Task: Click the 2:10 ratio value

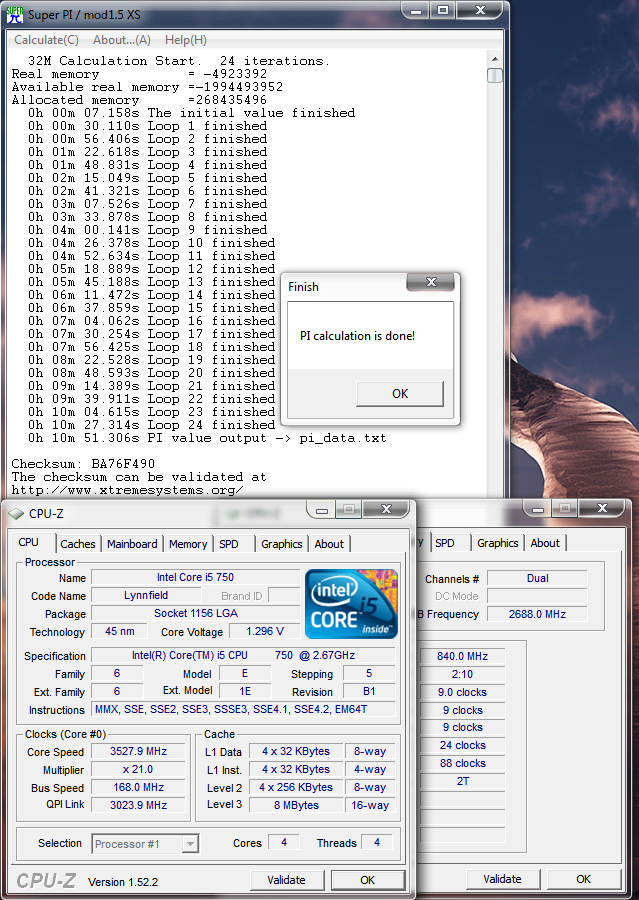Action: (x=462, y=674)
